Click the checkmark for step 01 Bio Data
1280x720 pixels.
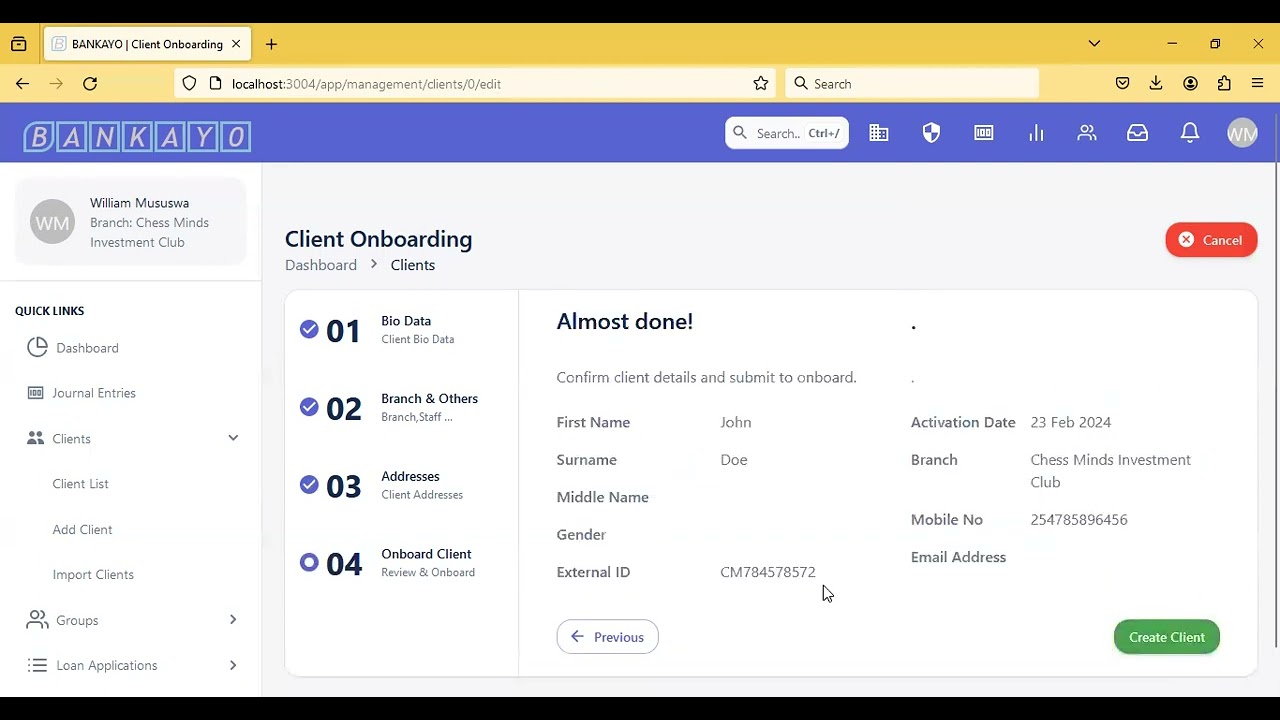[309, 329]
